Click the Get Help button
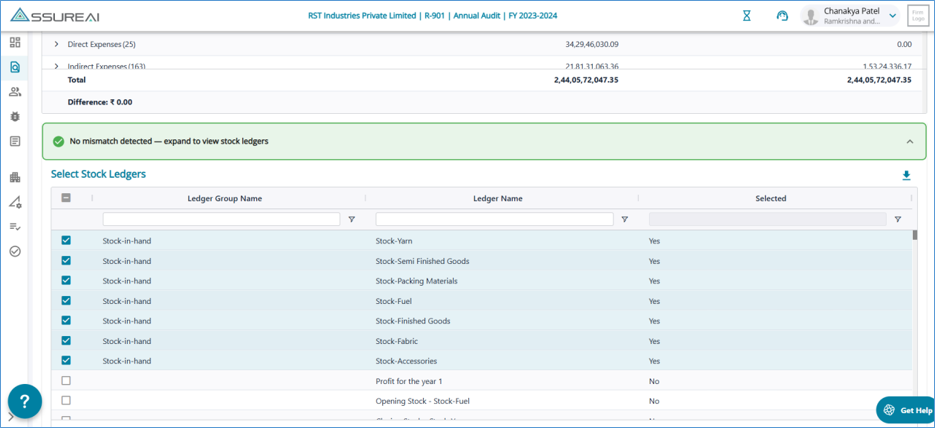Image resolution: width=936 pixels, height=429 pixels. 906,410
